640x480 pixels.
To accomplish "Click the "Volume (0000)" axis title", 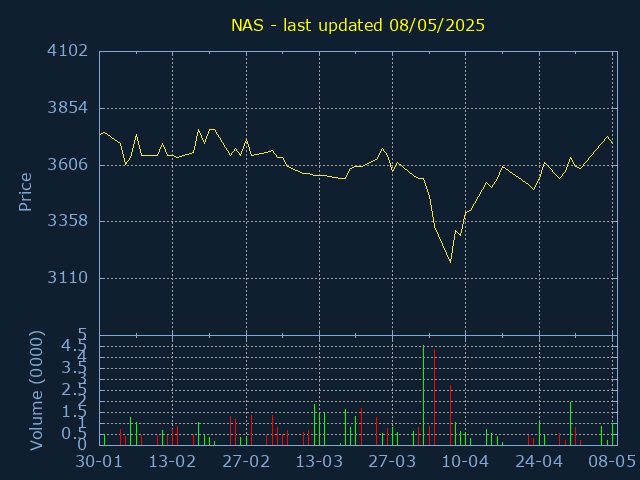I will [36, 391].
